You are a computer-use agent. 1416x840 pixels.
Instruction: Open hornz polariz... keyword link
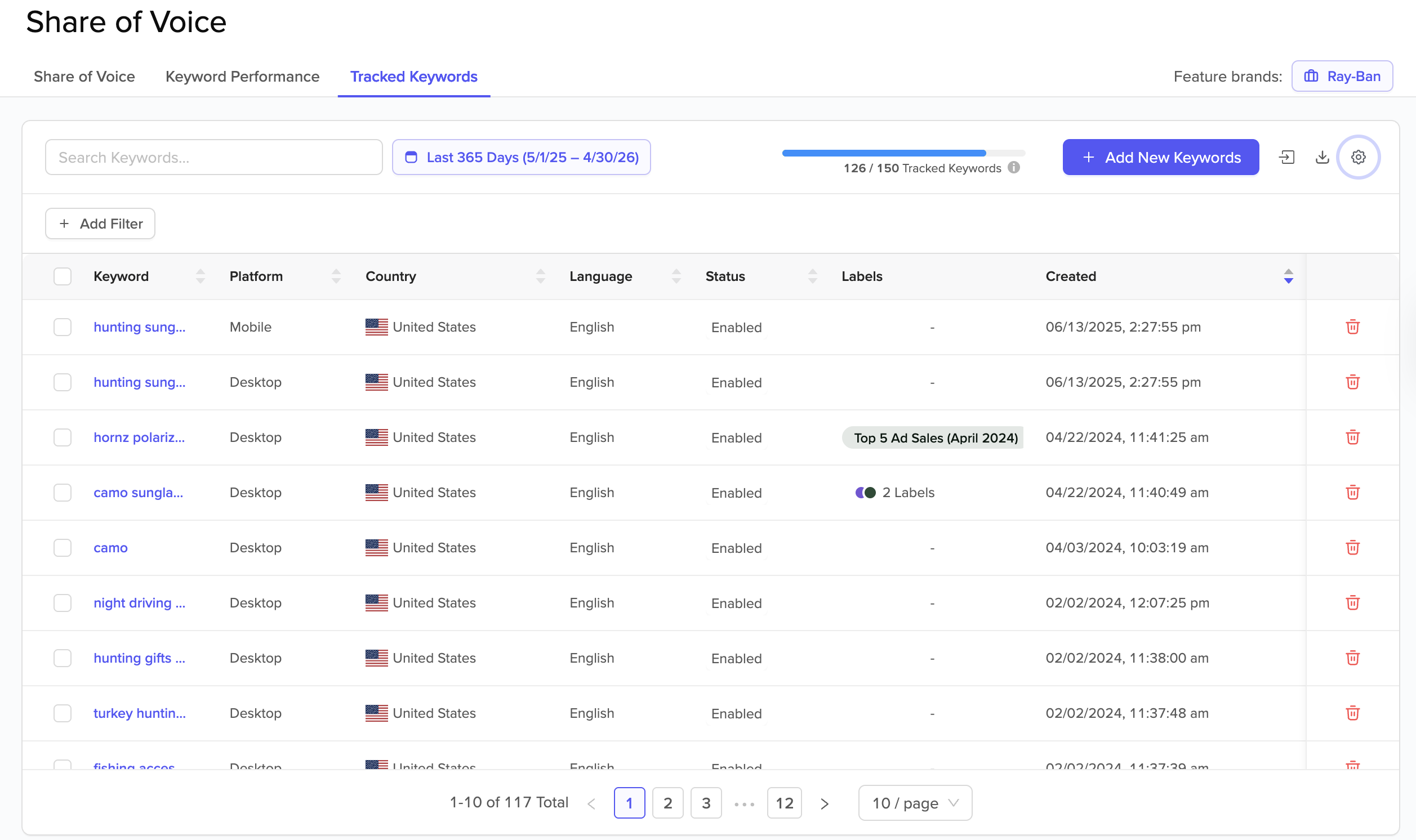pos(139,437)
